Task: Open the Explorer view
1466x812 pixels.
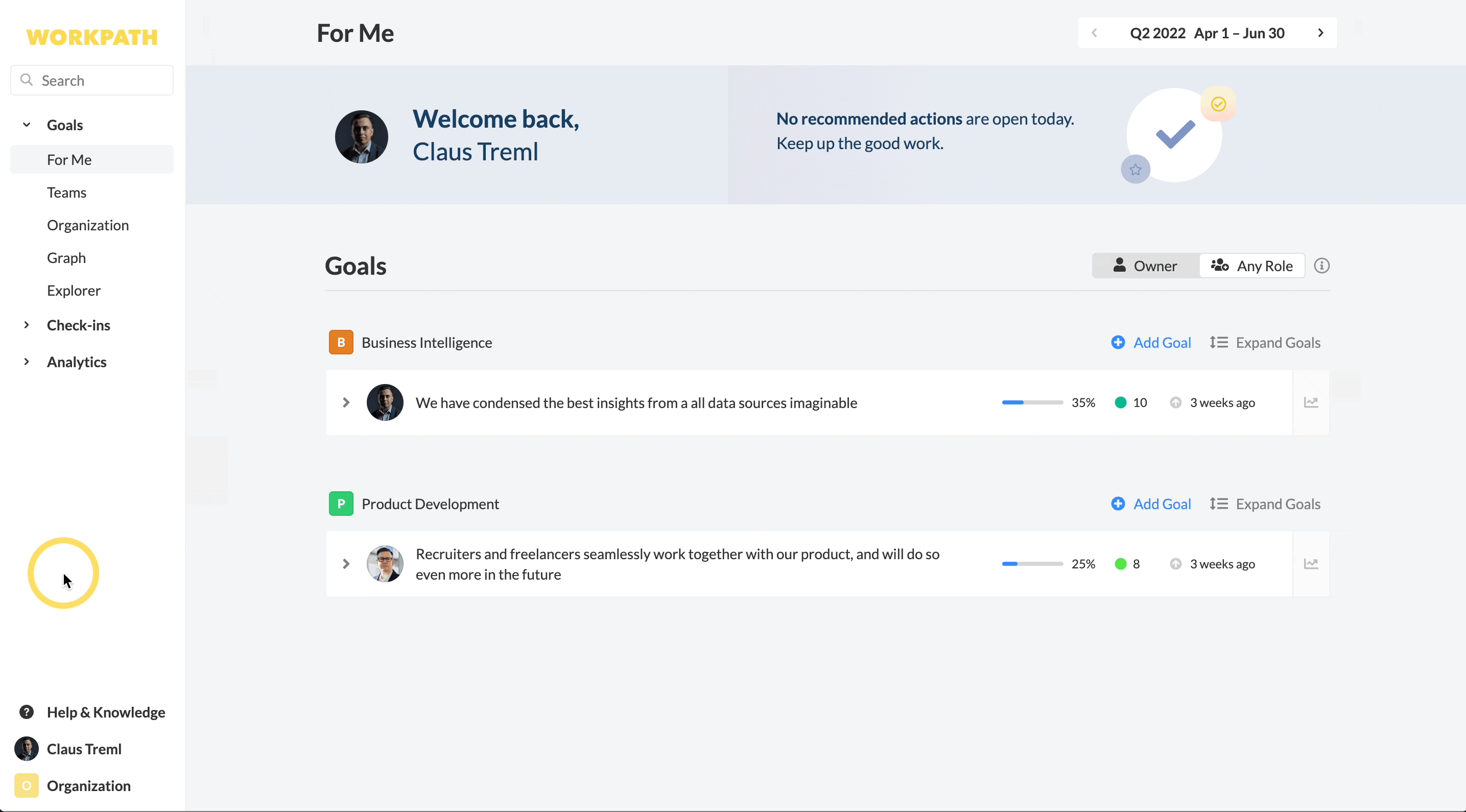Action: click(x=74, y=290)
